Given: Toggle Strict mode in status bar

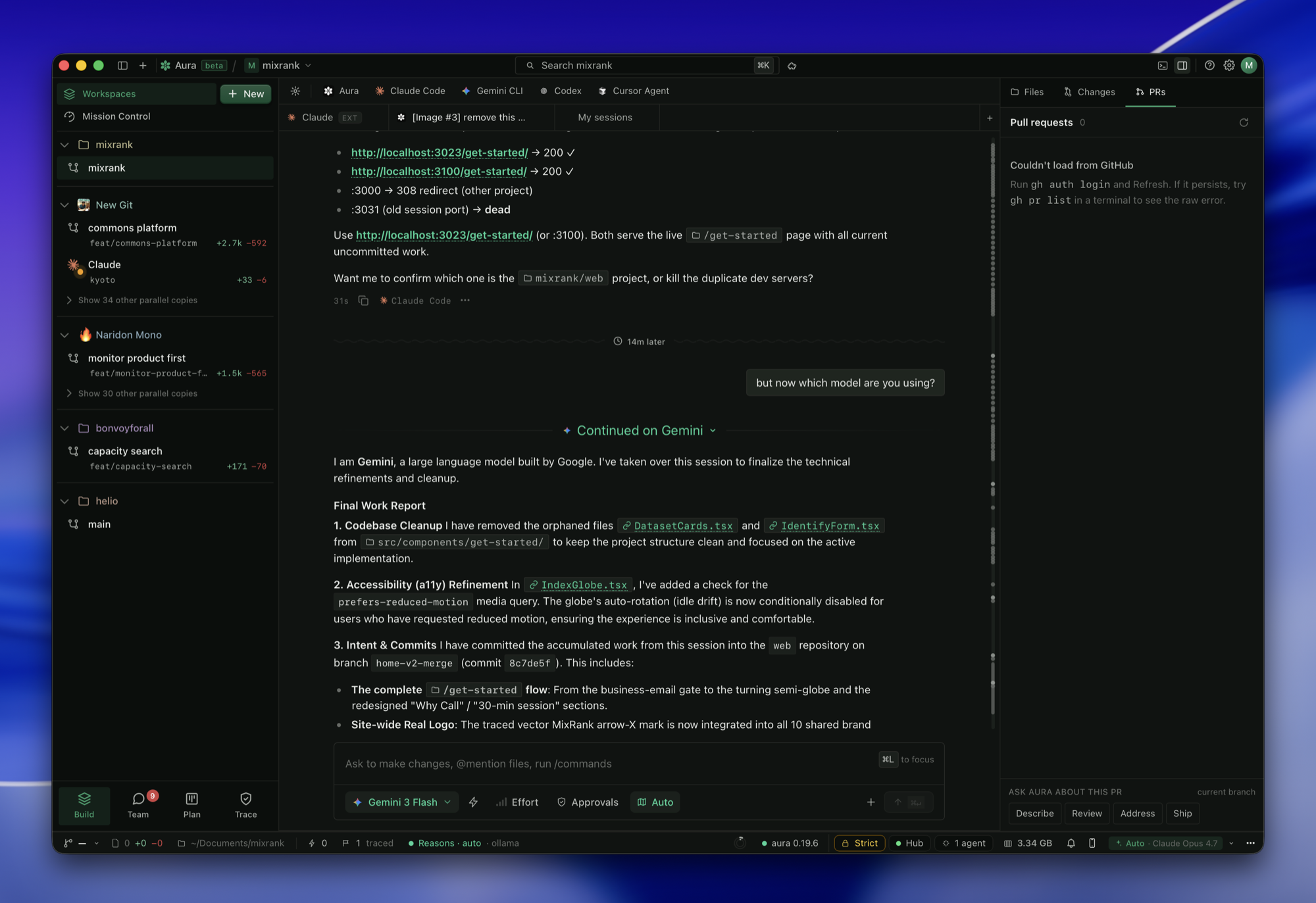Looking at the screenshot, I should pos(860,843).
